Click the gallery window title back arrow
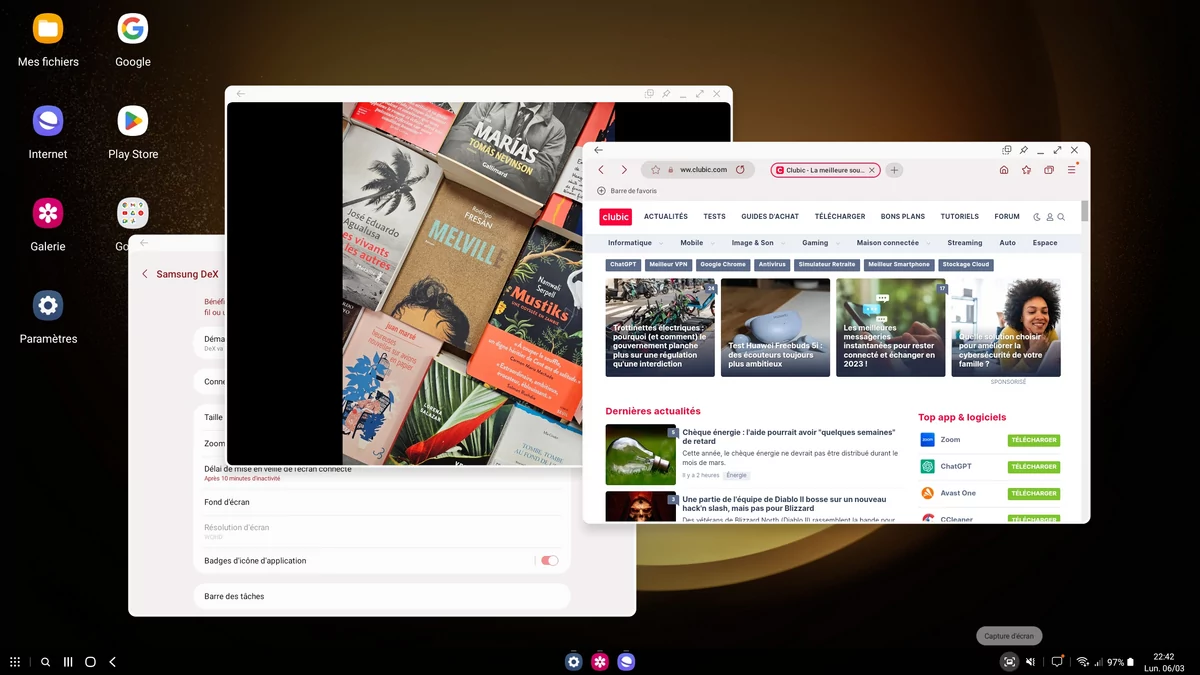The image size is (1200, 675). point(240,94)
